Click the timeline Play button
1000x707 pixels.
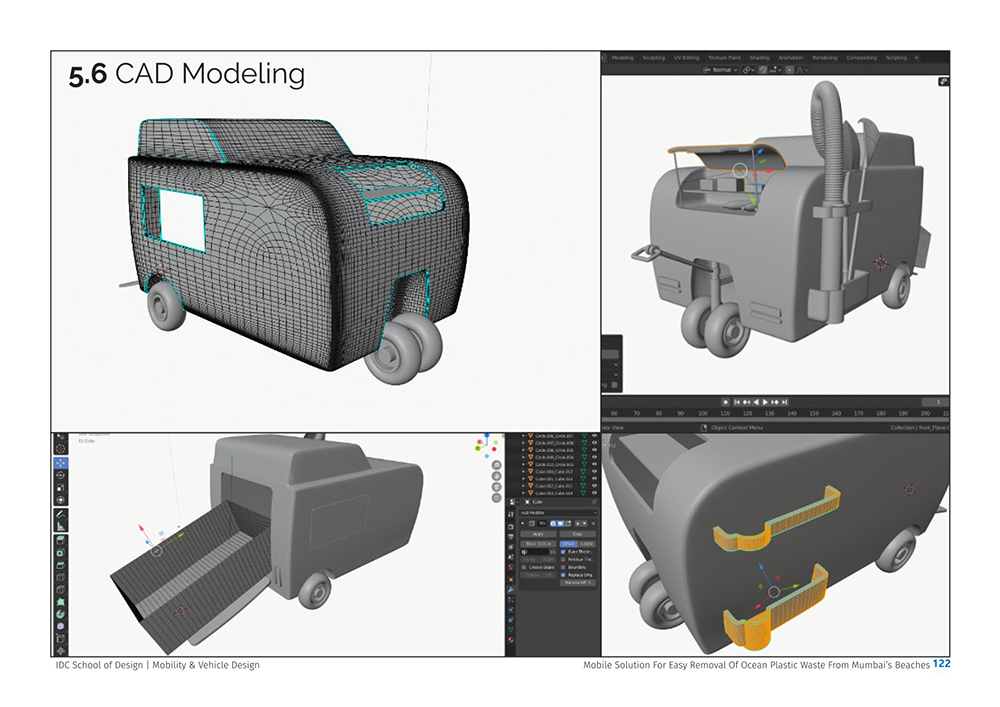click(x=765, y=402)
